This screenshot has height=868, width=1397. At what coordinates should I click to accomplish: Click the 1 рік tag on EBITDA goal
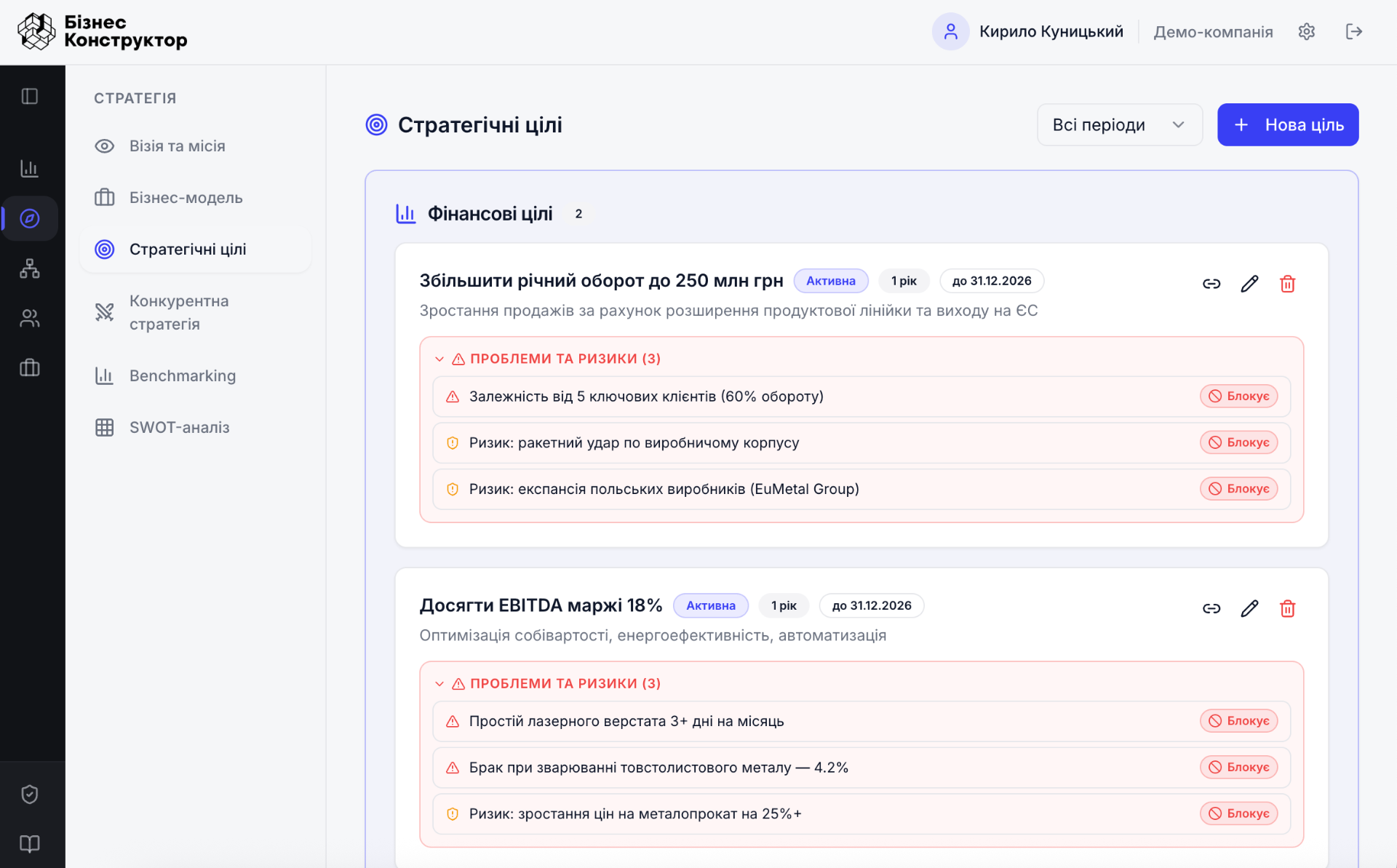784,605
